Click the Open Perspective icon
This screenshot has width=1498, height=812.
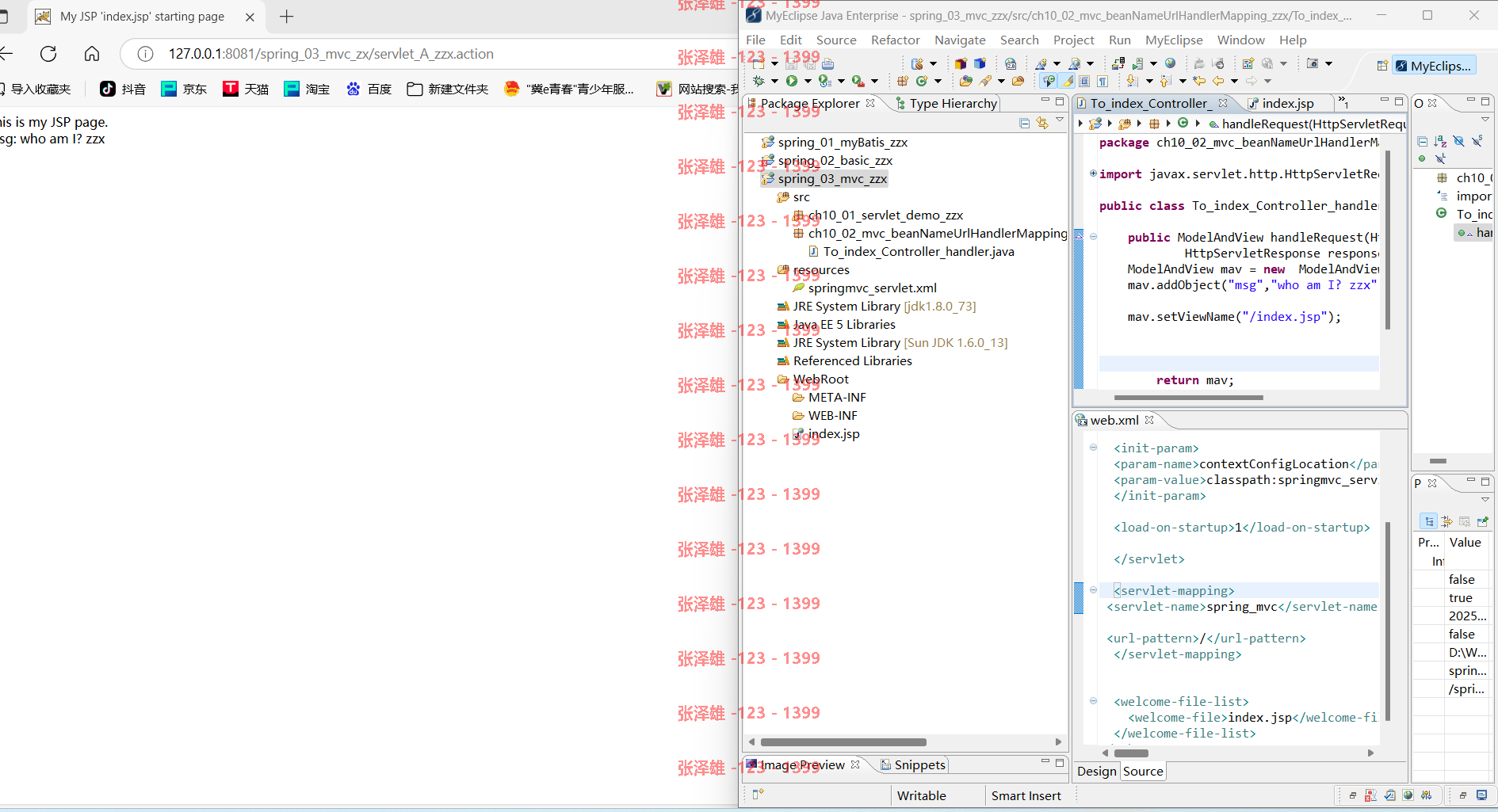pyautogui.click(x=1382, y=66)
